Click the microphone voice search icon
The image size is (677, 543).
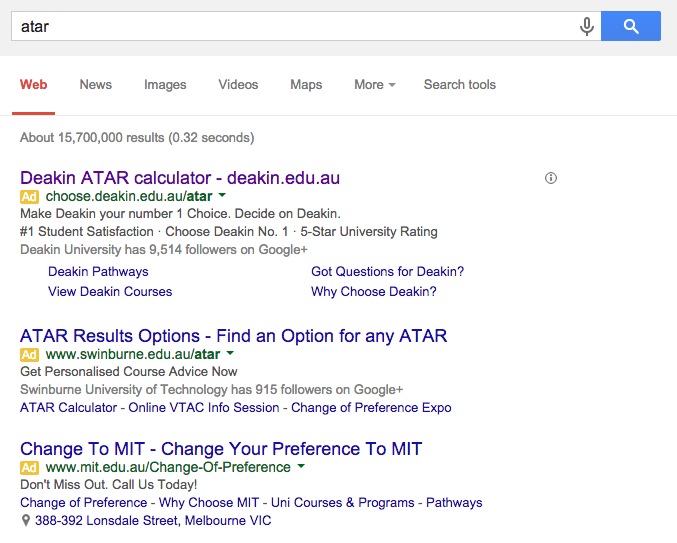tap(586, 26)
